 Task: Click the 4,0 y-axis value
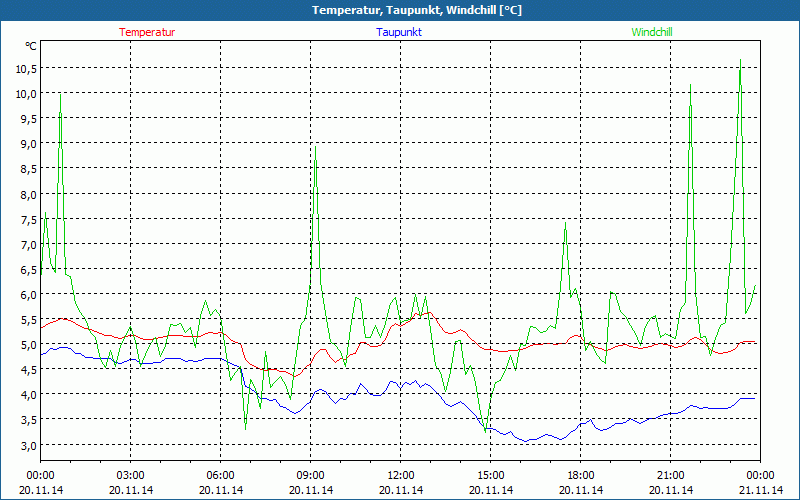coord(29,395)
